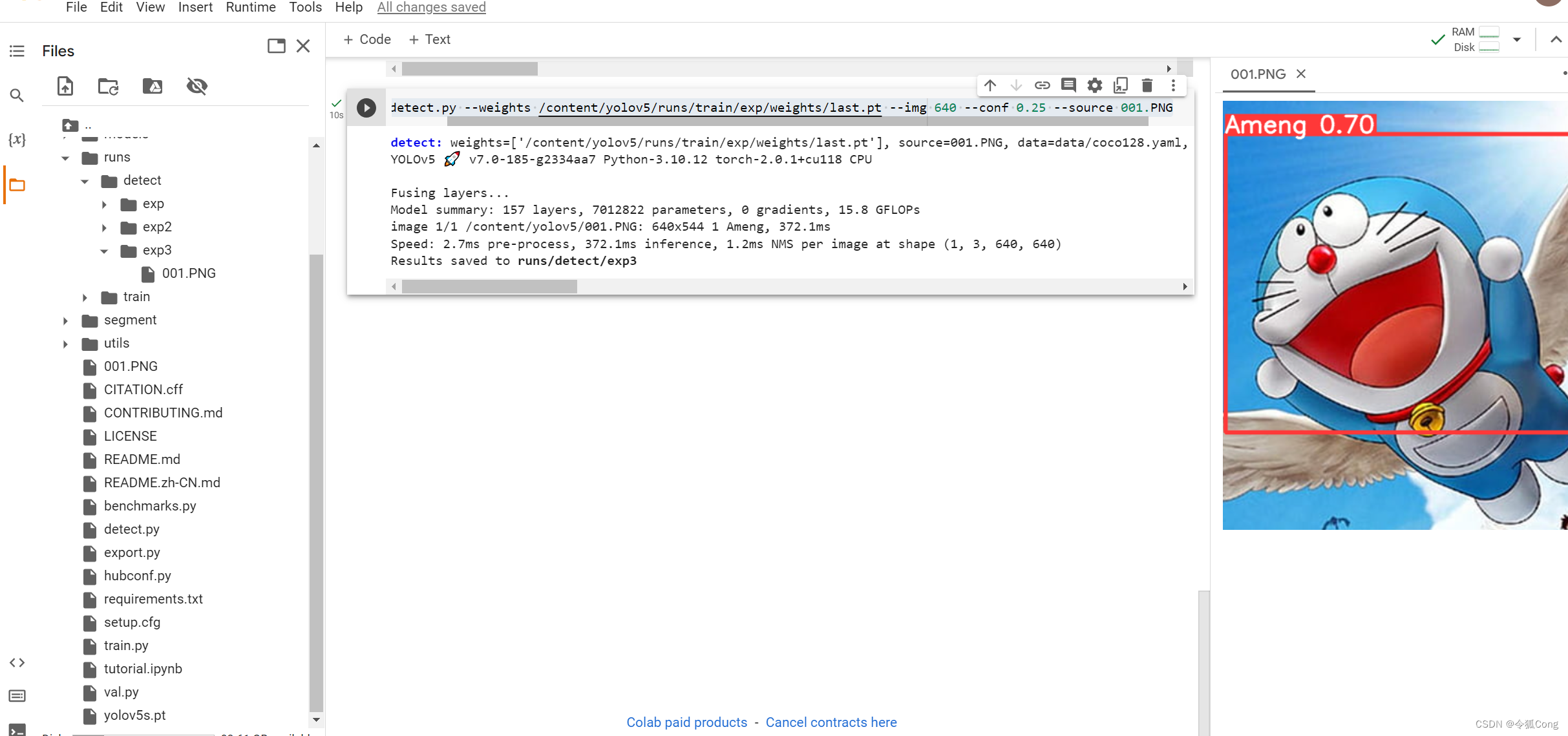Collapse the exp3 folder

click(x=104, y=251)
